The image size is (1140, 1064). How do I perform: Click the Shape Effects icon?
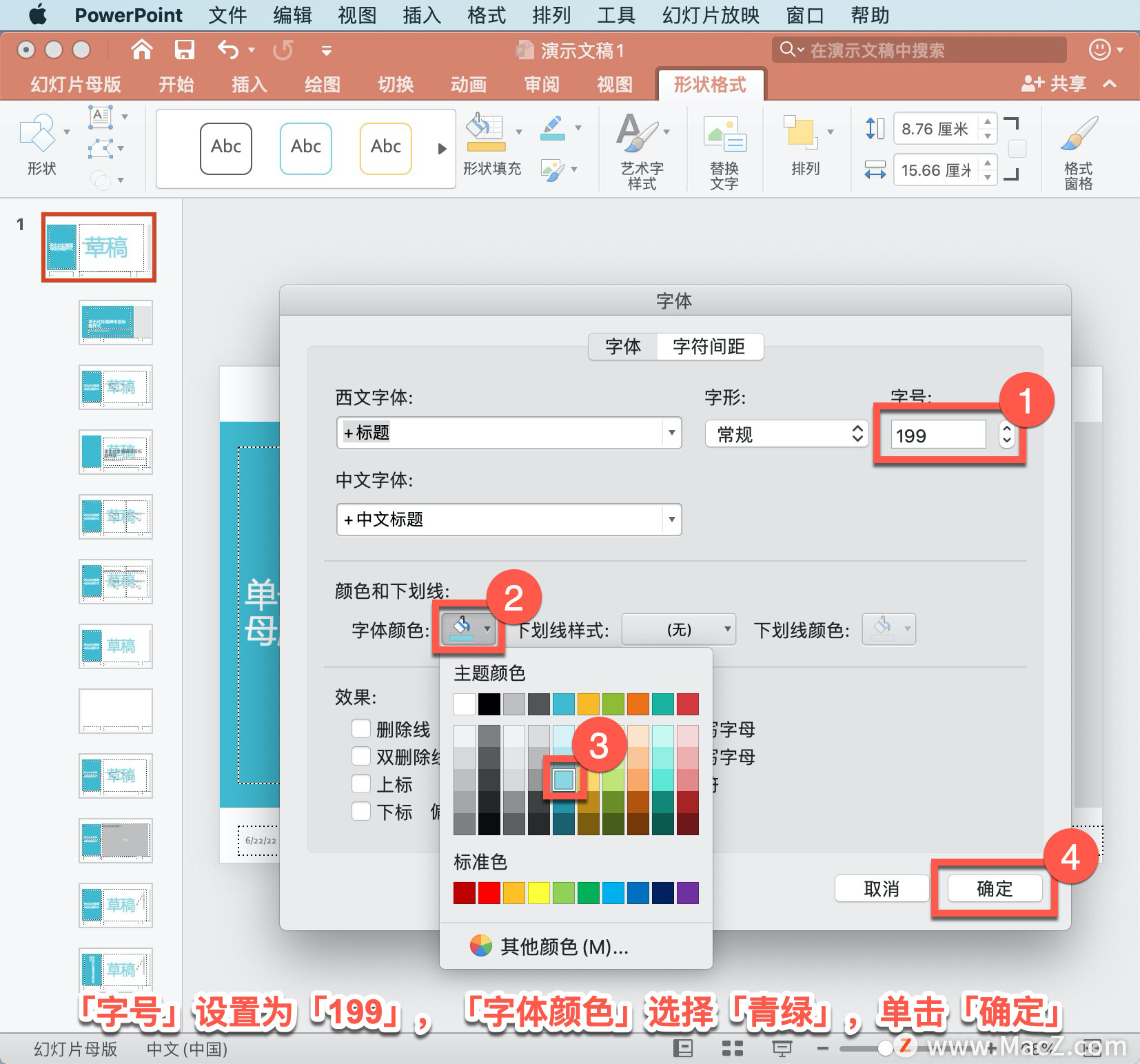553,170
